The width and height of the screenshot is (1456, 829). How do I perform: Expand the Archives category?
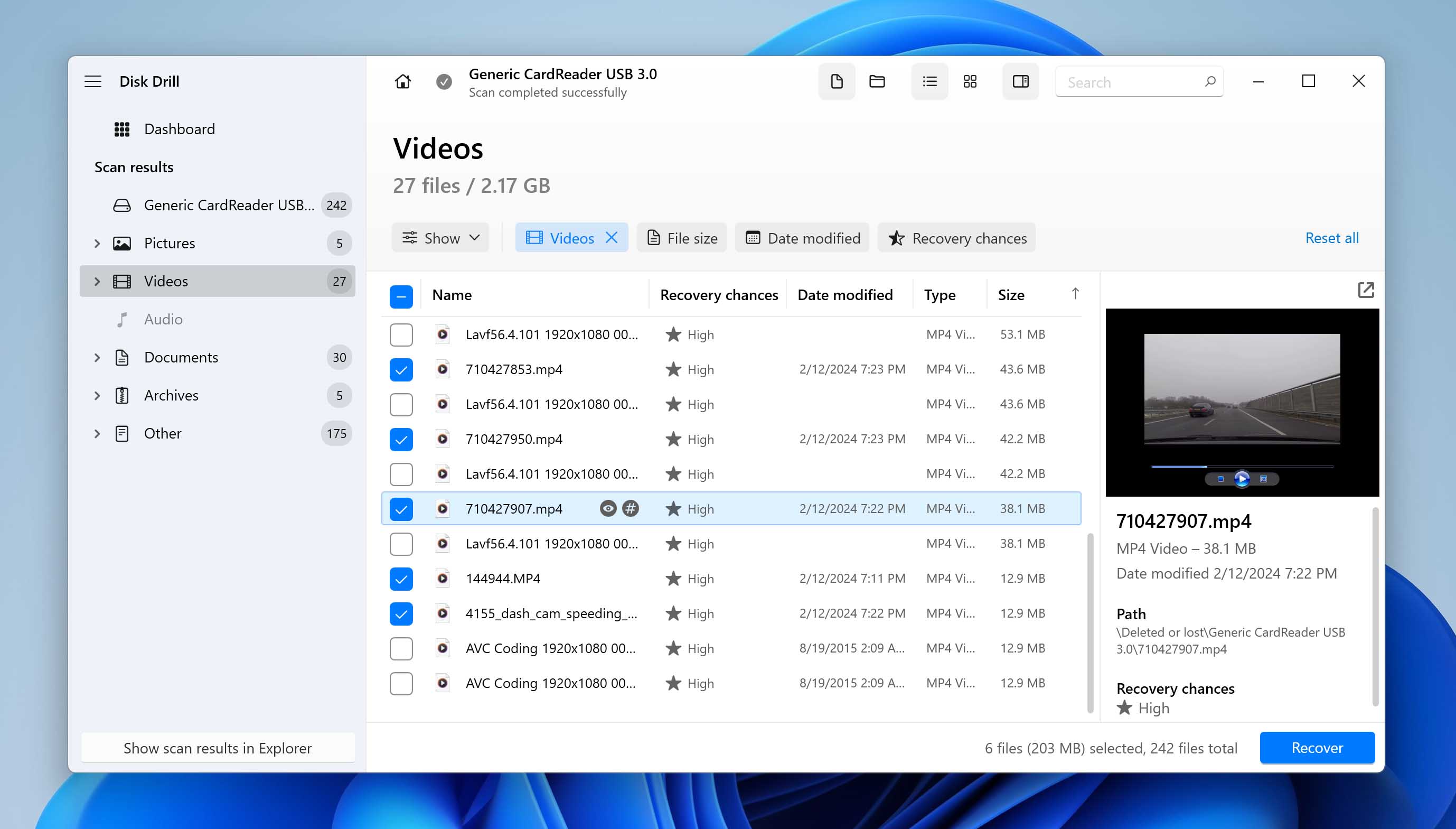97,395
